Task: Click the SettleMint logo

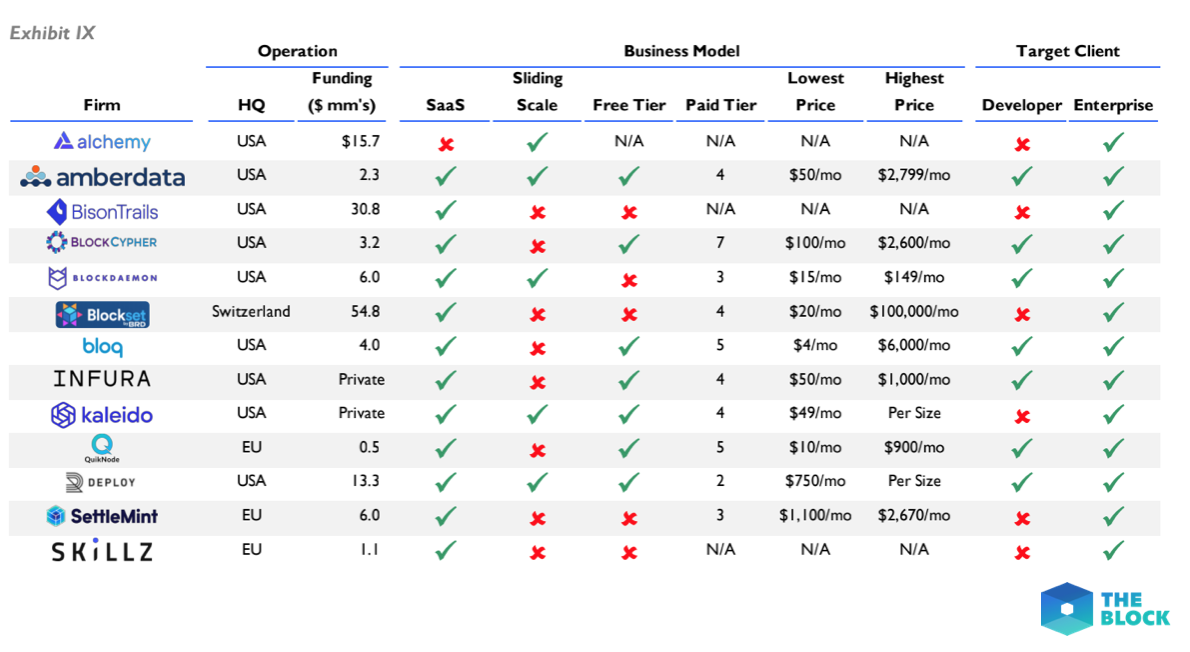Action: click(102, 516)
